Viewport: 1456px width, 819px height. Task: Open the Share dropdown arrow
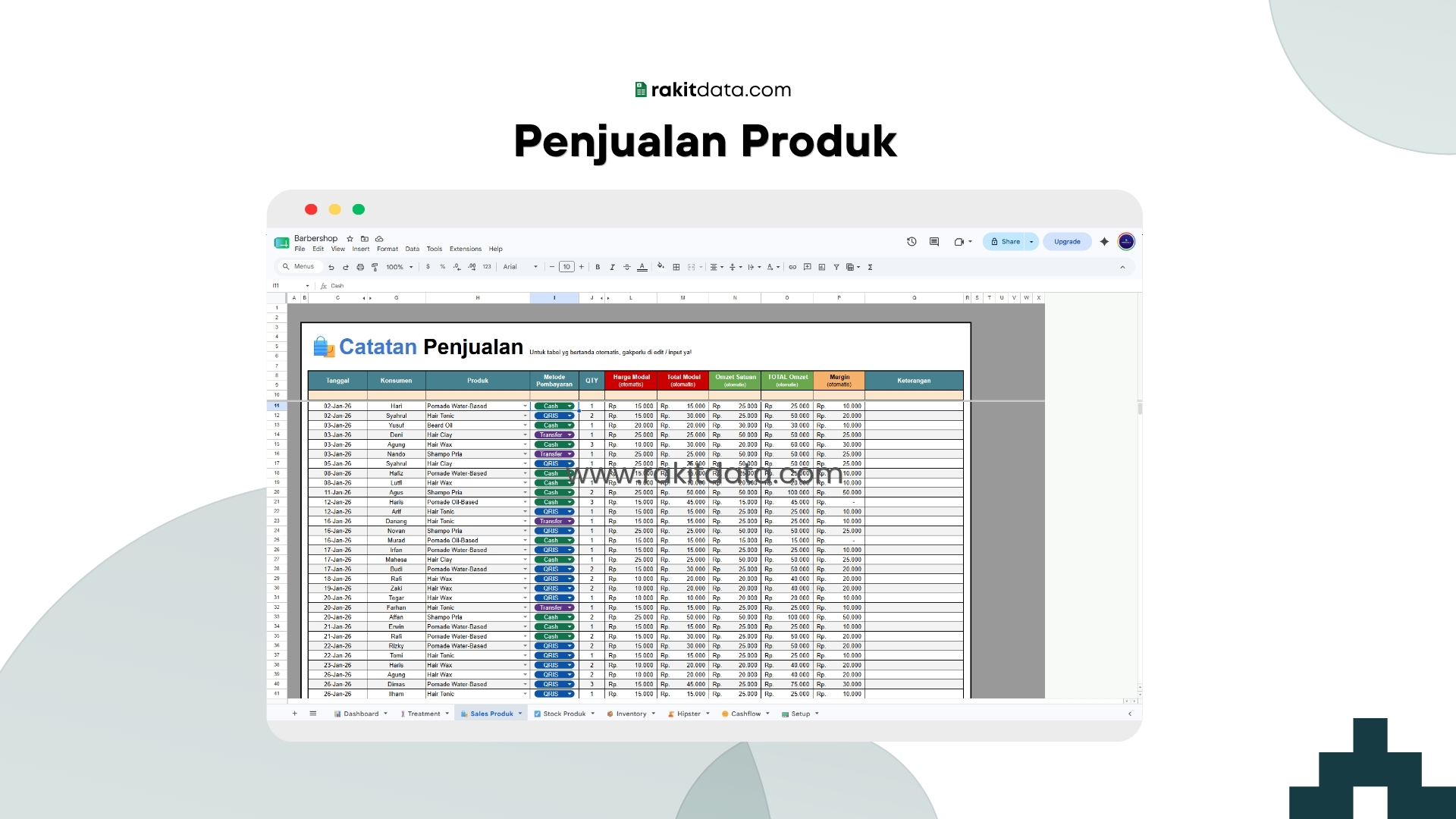pyautogui.click(x=1031, y=242)
